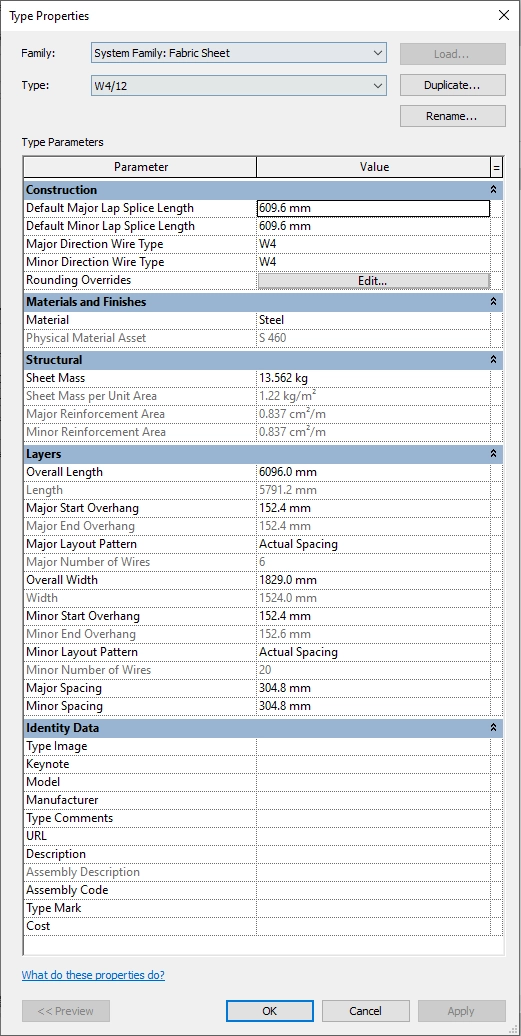Close the Type Properties dialog
The width and height of the screenshot is (521, 1036).
point(504,15)
